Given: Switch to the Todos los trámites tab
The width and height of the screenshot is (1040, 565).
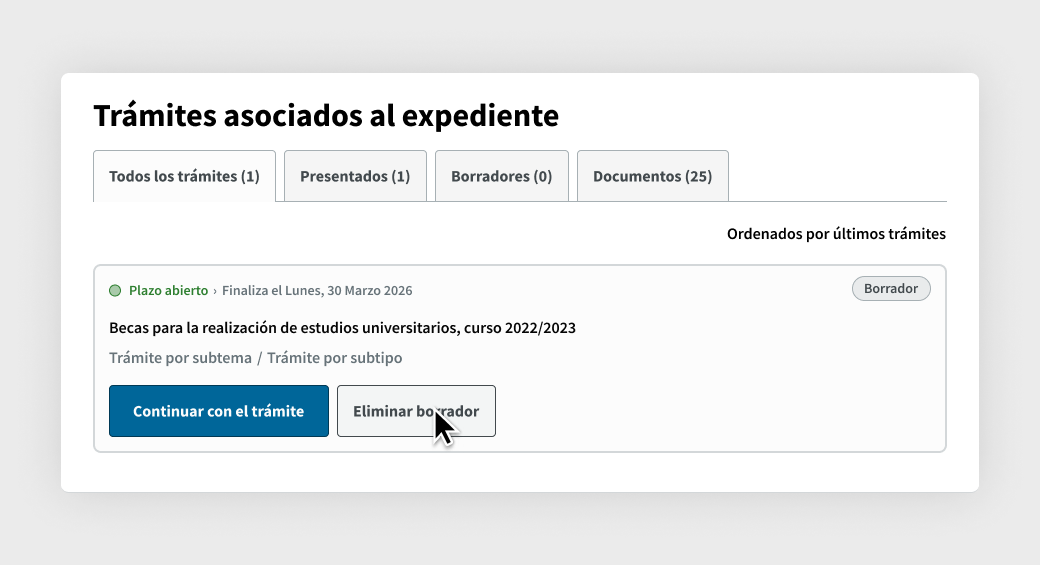Looking at the screenshot, I should pyautogui.click(x=184, y=176).
